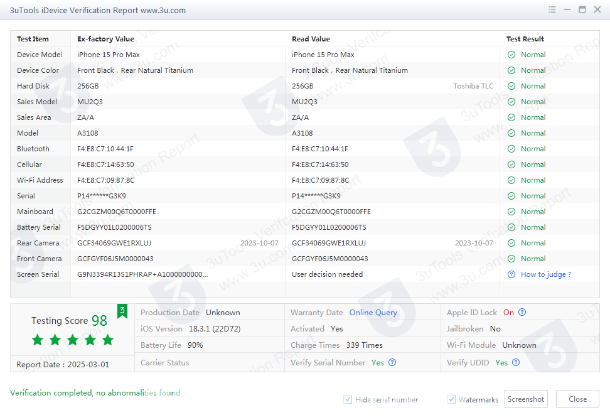Image resolution: width=610 pixels, height=420 pixels.
Task: Select the iOS Version 18.3.1 value
Action: (215, 329)
